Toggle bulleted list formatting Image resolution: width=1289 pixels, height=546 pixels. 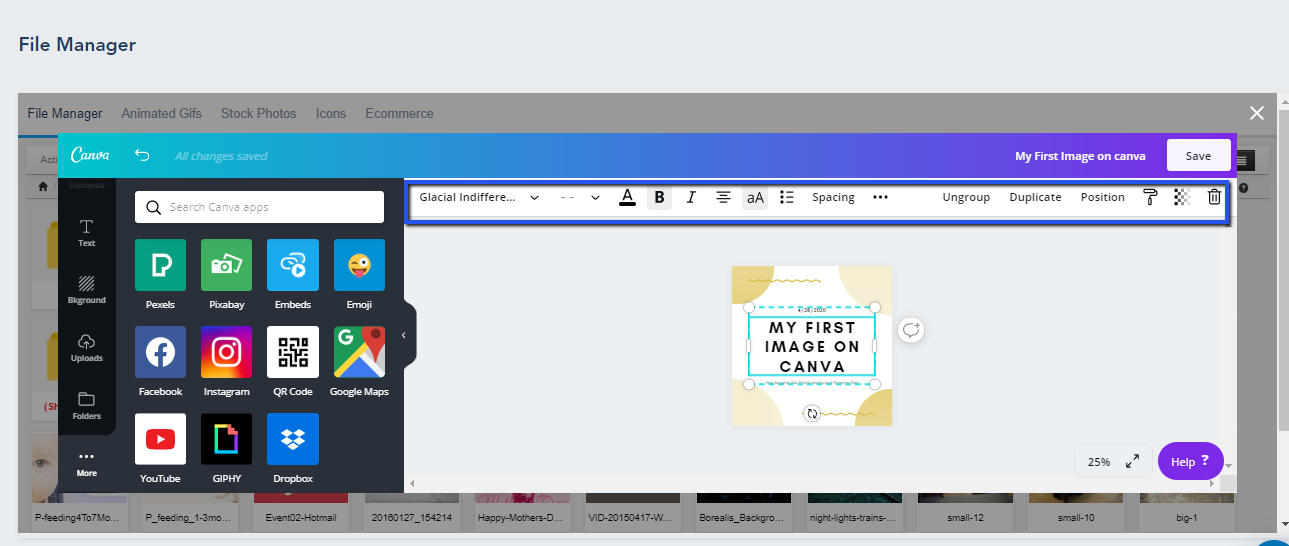[787, 197]
